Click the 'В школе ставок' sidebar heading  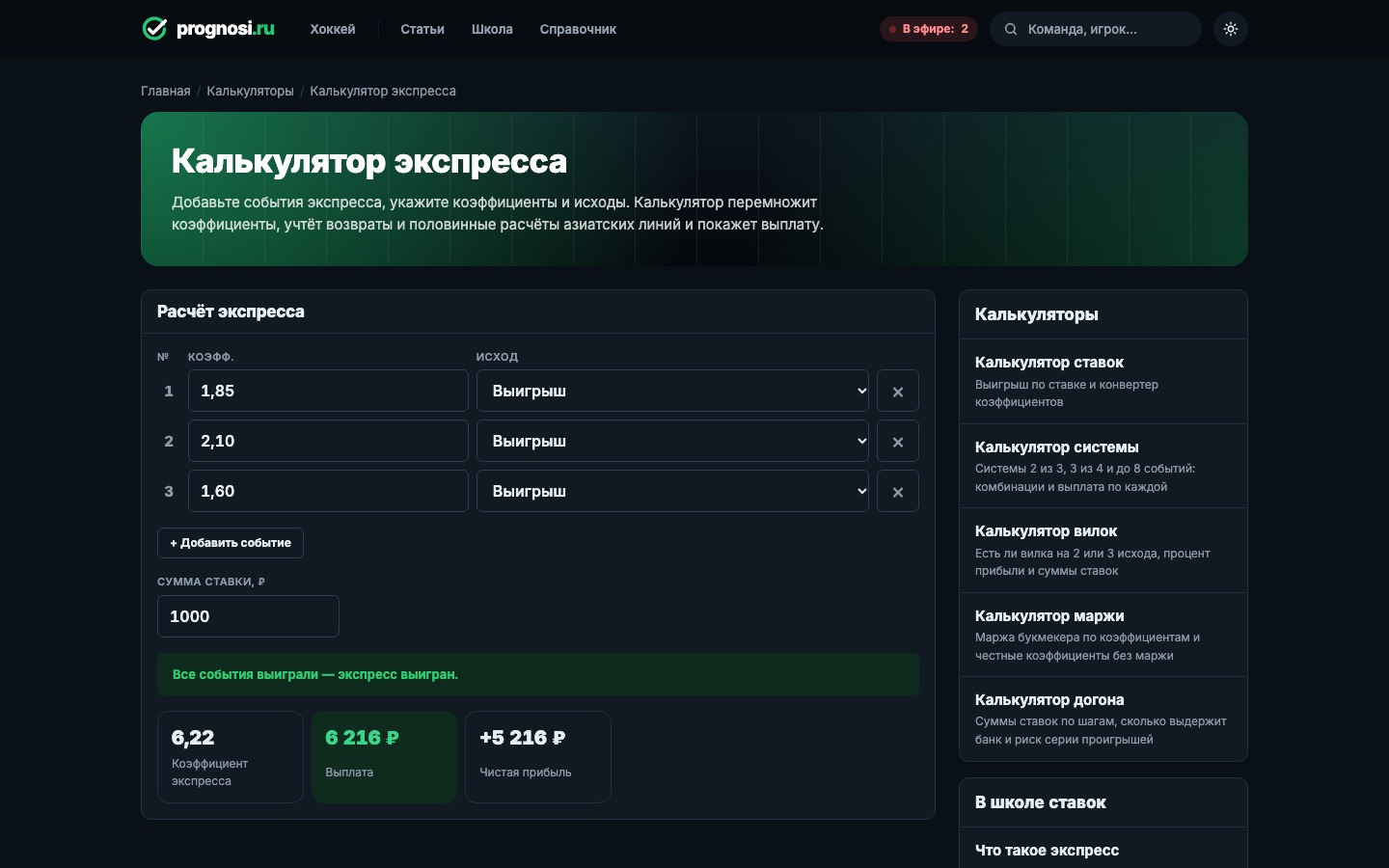[1041, 802]
